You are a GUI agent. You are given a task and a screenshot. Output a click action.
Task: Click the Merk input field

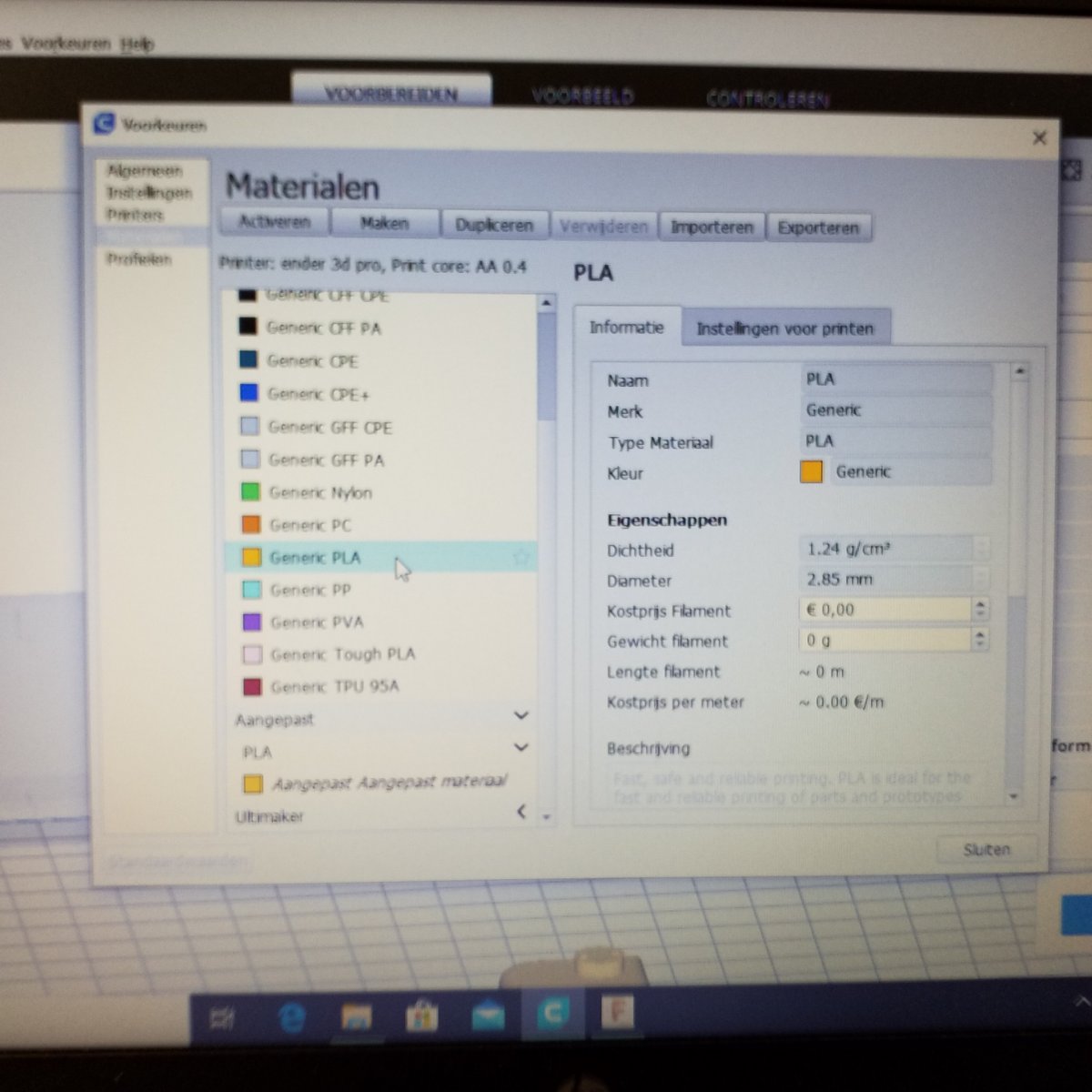pyautogui.click(x=896, y=410)
